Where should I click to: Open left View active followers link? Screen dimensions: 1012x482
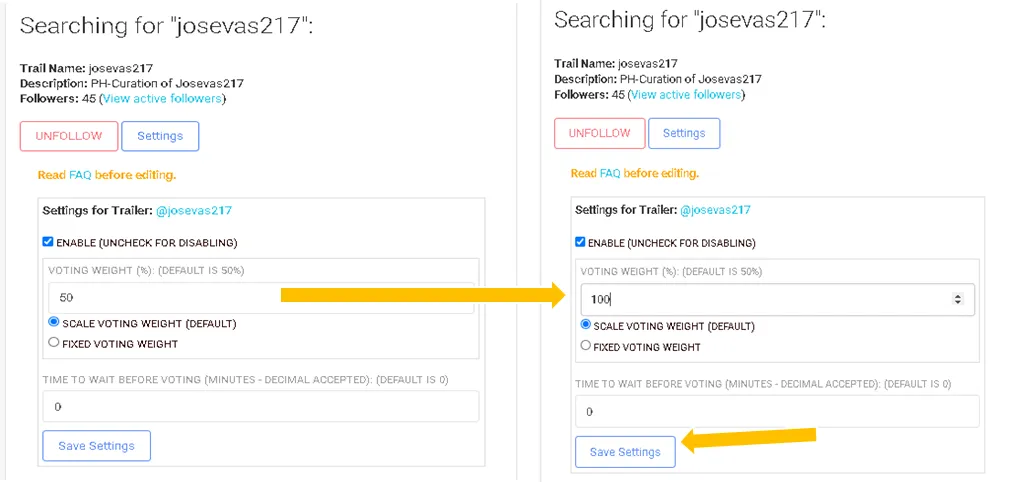pyautogui.click(x=163, y=99)
